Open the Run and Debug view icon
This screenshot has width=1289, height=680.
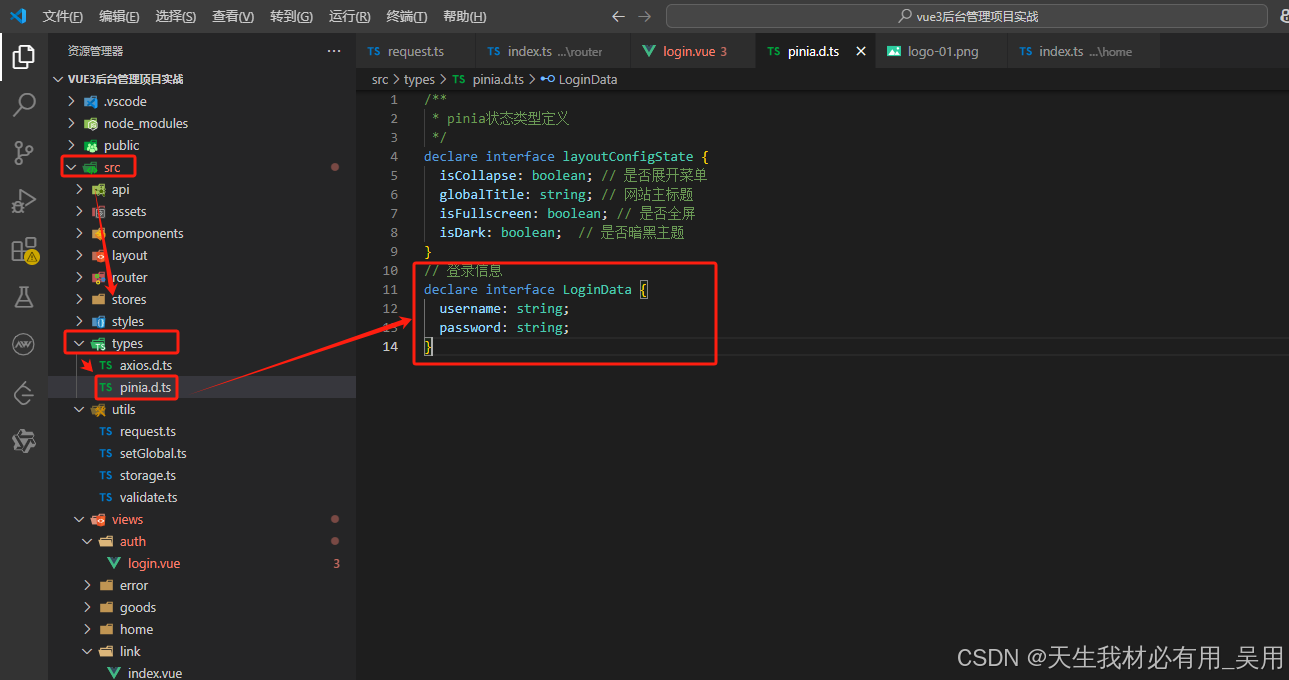point(24,200)
